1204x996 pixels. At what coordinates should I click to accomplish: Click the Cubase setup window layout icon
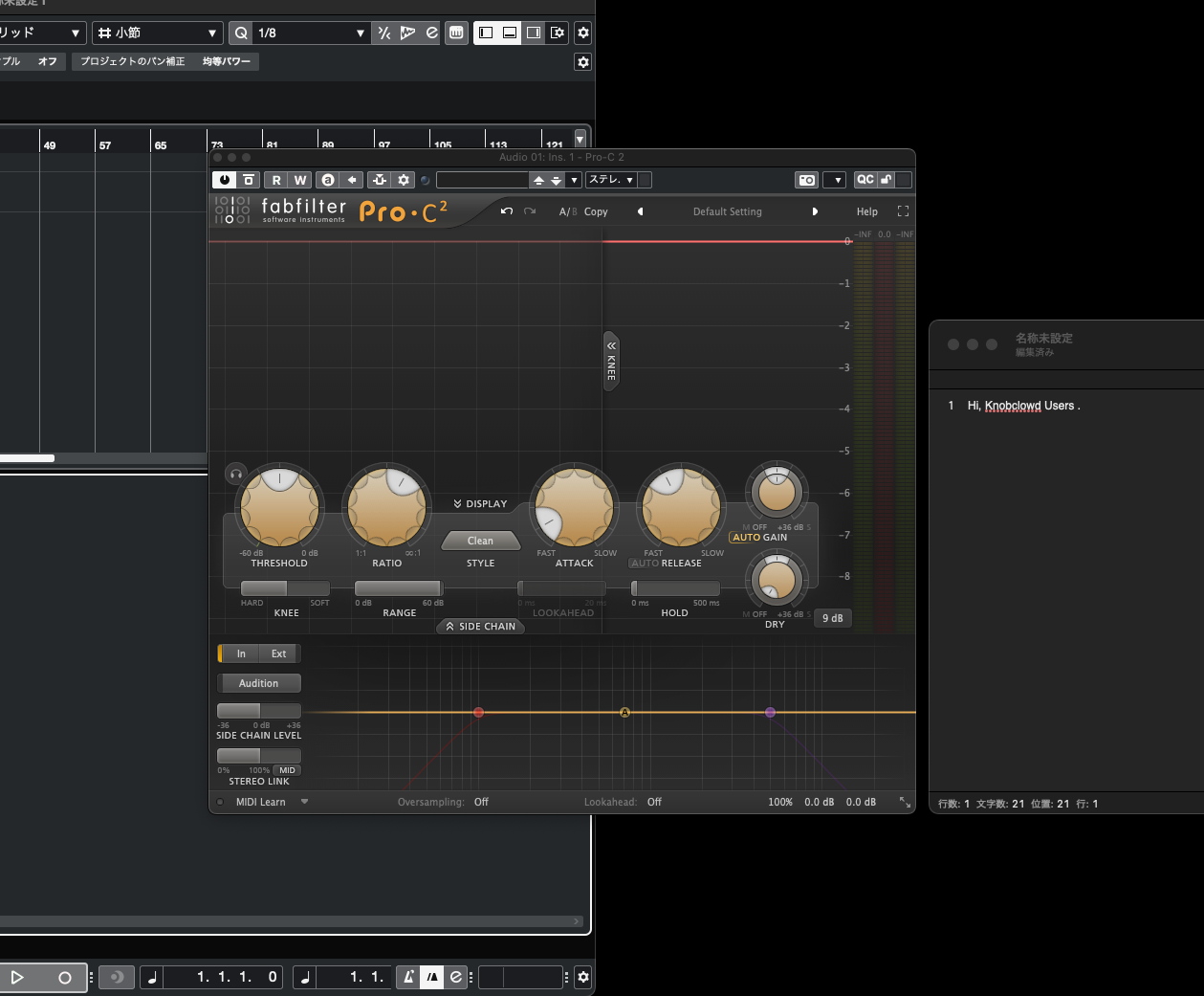[x=557, y=33]
